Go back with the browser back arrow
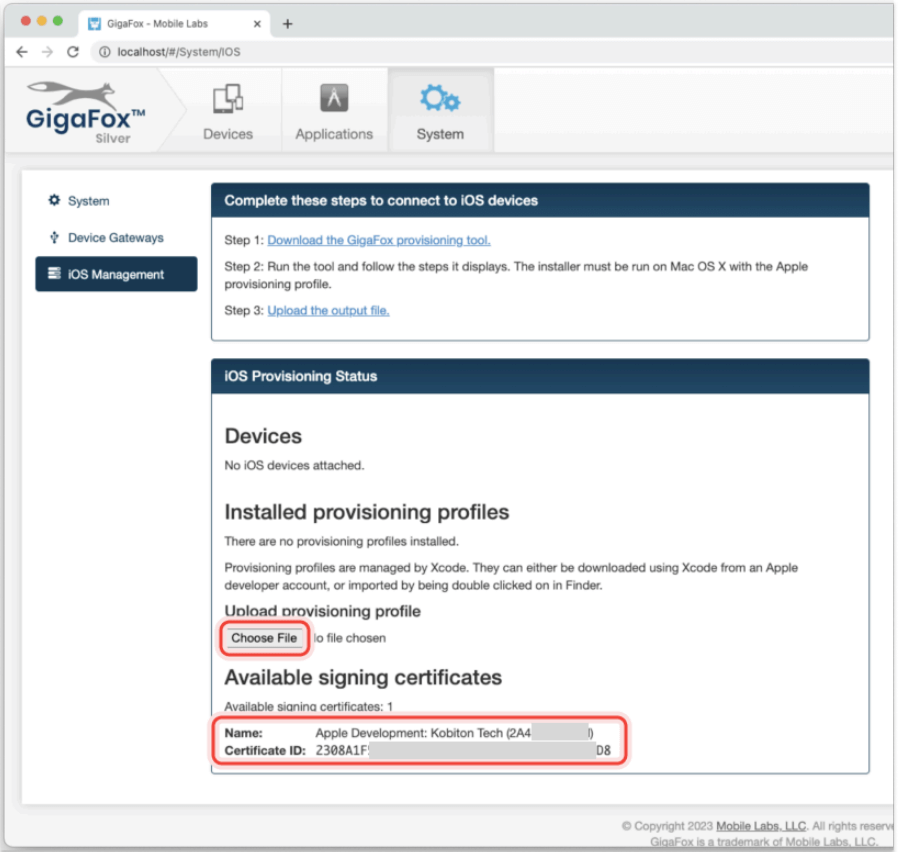Viewport: 900px width, 852px height. 22,52
